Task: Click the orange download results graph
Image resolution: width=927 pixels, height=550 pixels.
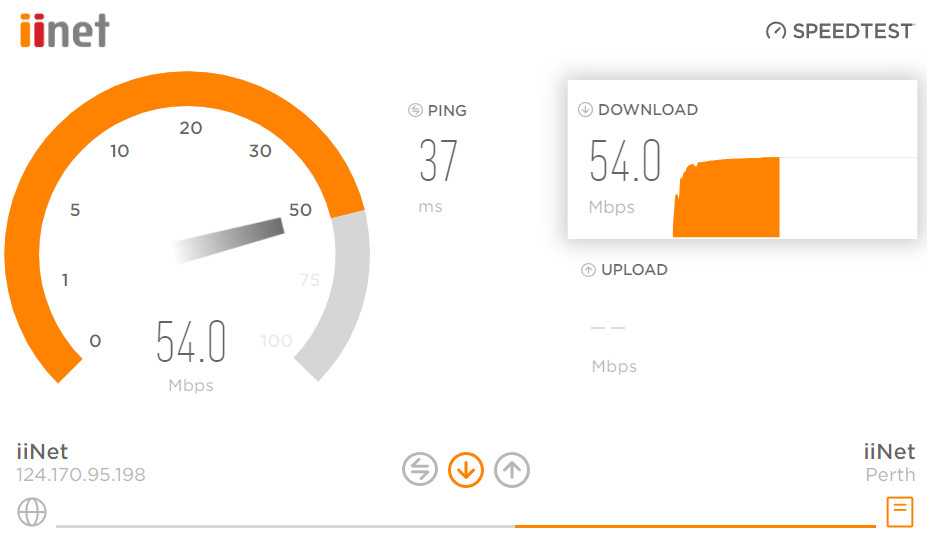Action: (x=726, y=198)
